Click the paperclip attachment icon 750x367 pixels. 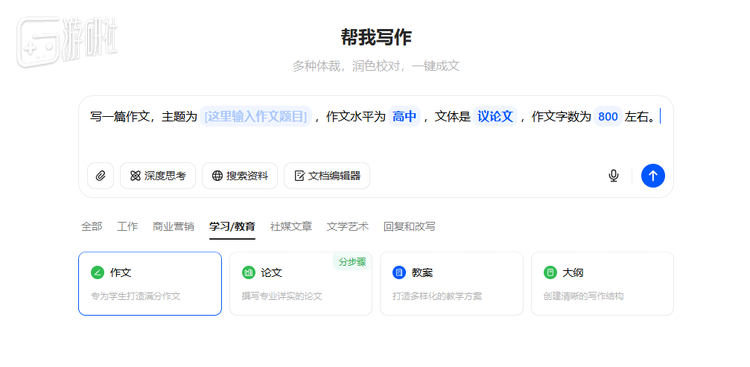(x=100, y=176)
